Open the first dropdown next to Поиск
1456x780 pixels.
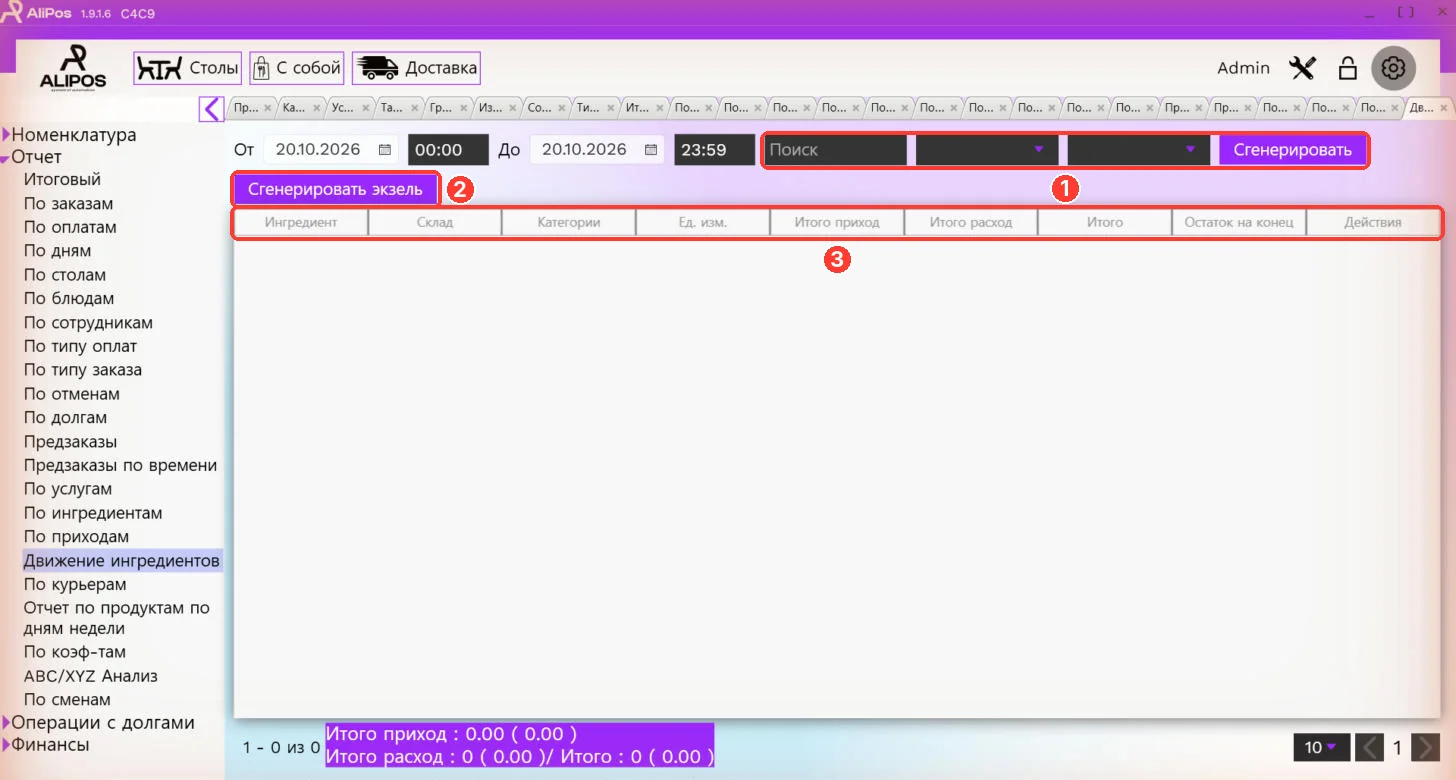point(986,150)
